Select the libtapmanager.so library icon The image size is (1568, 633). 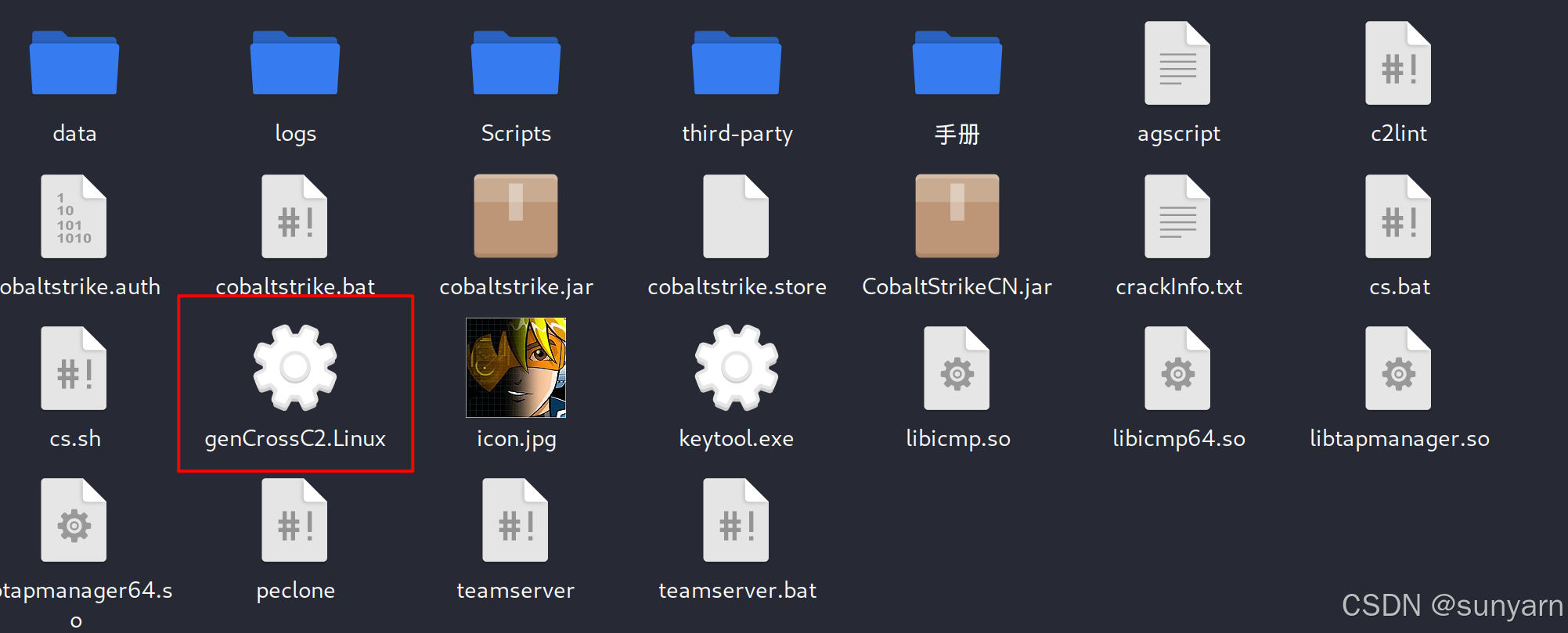click(1398, 368)
